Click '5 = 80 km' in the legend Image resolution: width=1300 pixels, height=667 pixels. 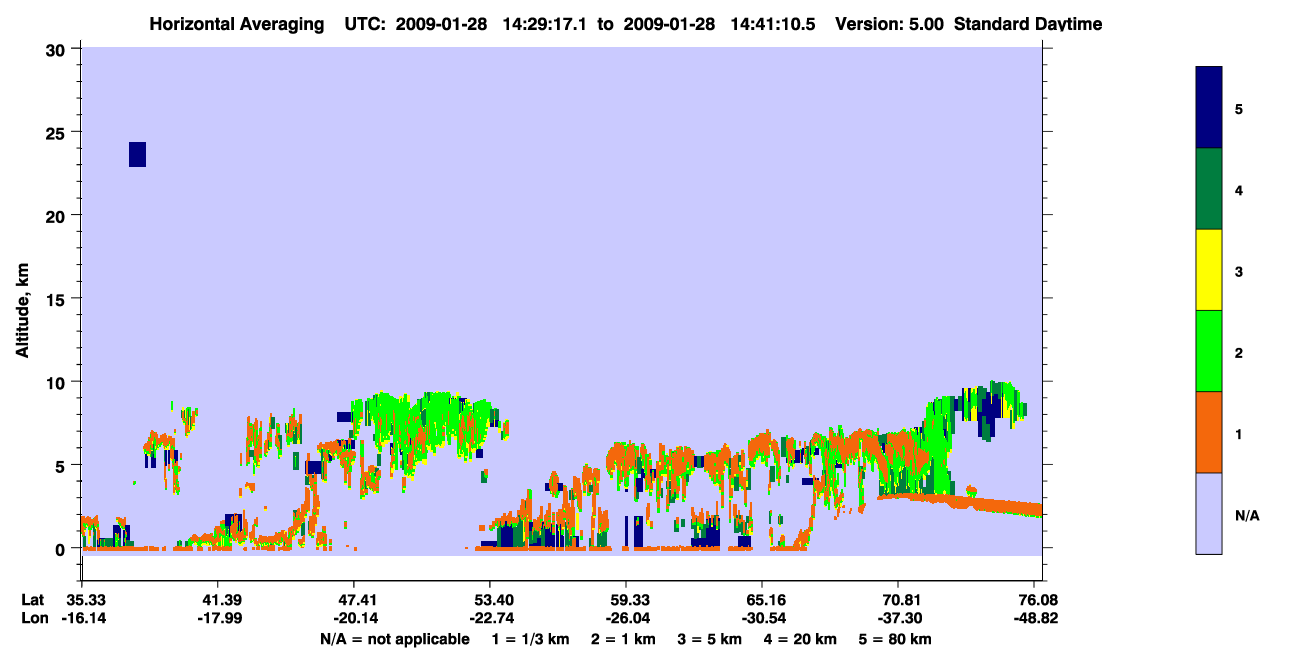coord(896,639)
